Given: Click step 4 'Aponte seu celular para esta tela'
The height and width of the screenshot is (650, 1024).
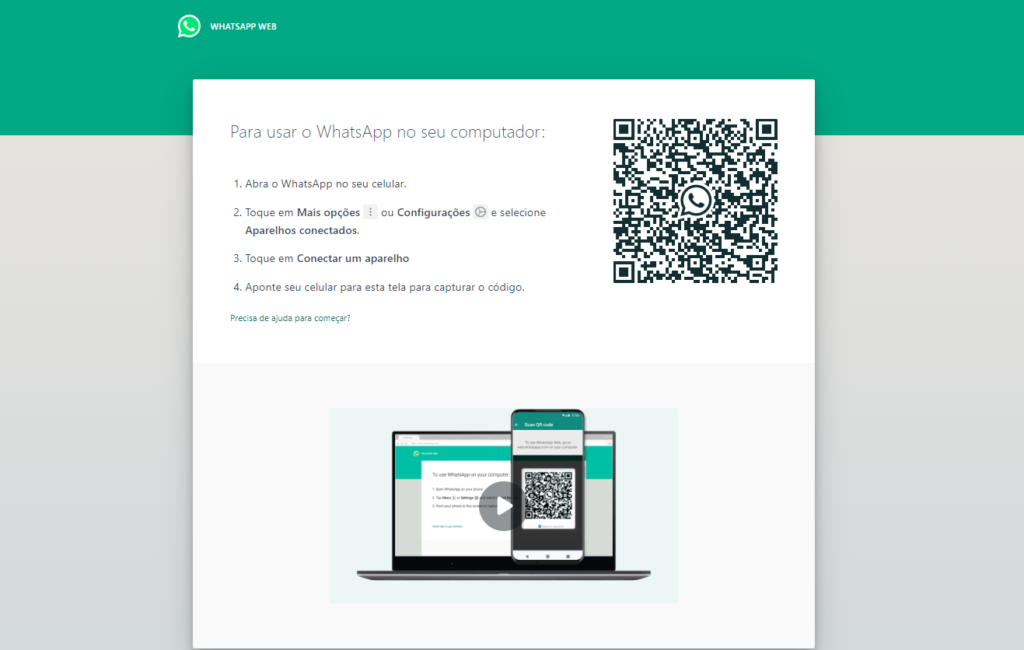Looking at the screenshot, I should pyautogui.click(x=385, y=287).
